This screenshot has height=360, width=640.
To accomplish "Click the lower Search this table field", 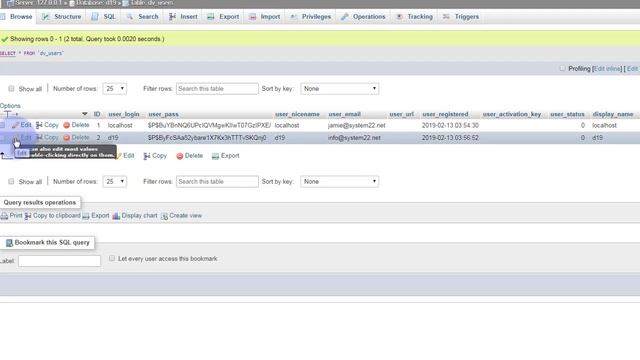I will [217, 181].
